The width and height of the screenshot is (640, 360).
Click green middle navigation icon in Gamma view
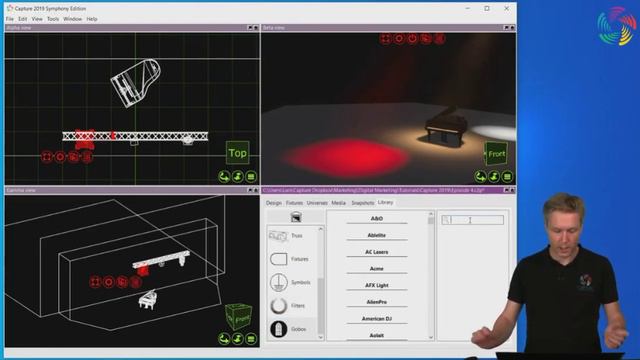point(238,339)
